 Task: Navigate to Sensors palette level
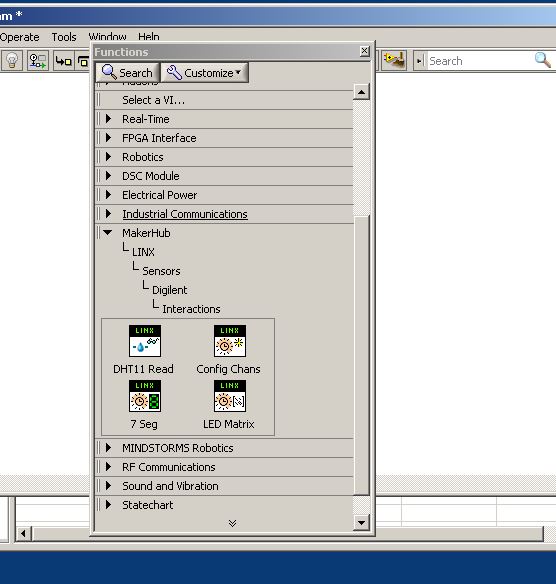point(161,271)
